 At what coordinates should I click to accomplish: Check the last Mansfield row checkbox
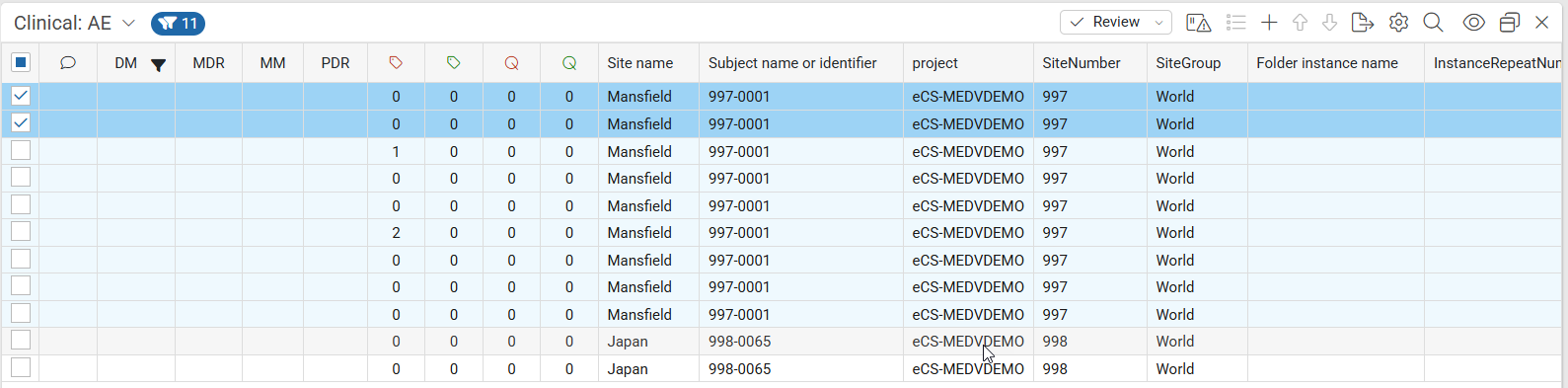(x=21, y=313)
